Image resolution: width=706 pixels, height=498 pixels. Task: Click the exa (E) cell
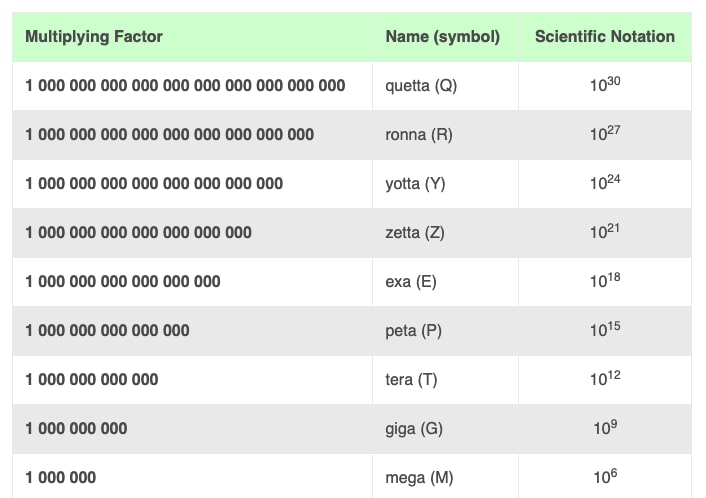point(411,282)
